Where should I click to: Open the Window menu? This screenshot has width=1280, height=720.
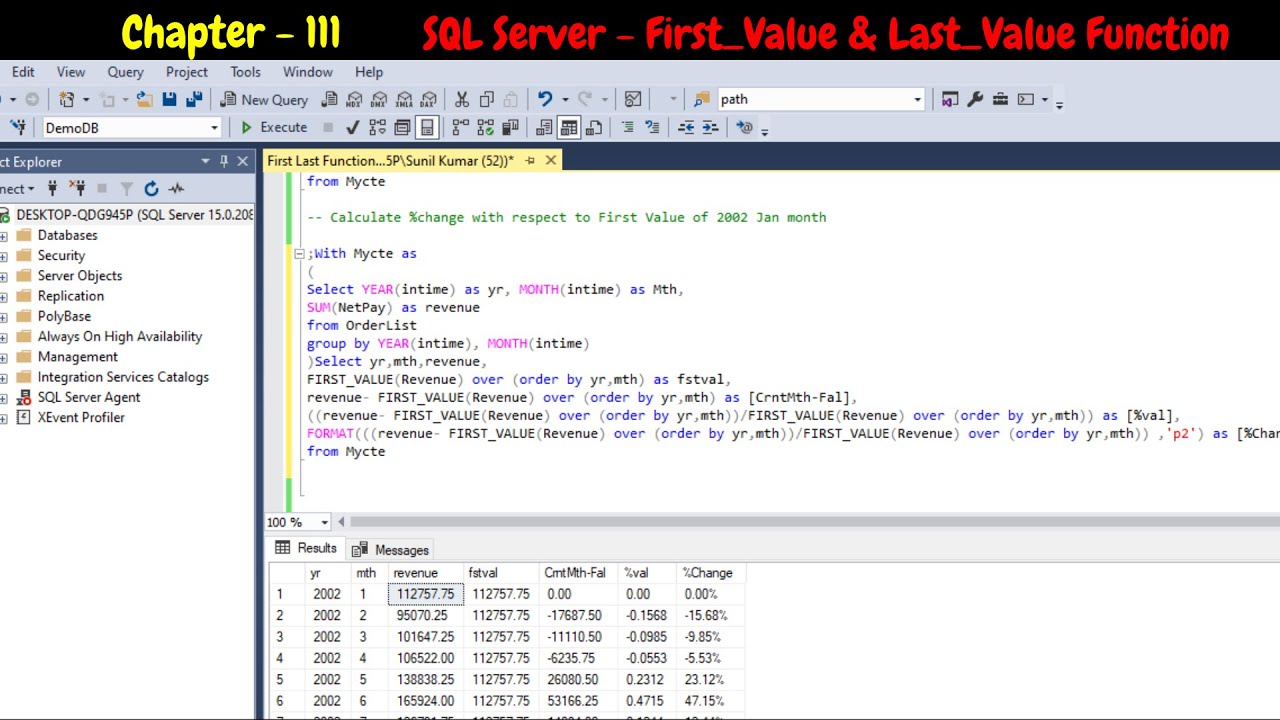(307, 72)
